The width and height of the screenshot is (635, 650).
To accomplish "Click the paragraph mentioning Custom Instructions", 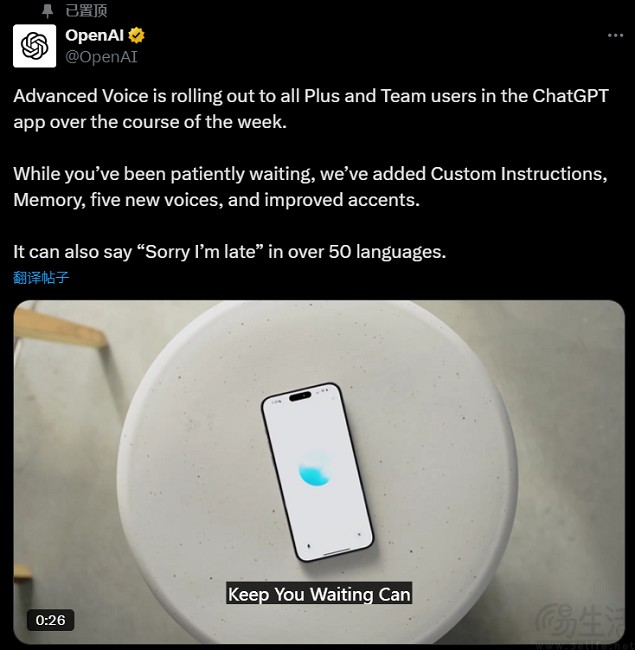I will (310, 187).
